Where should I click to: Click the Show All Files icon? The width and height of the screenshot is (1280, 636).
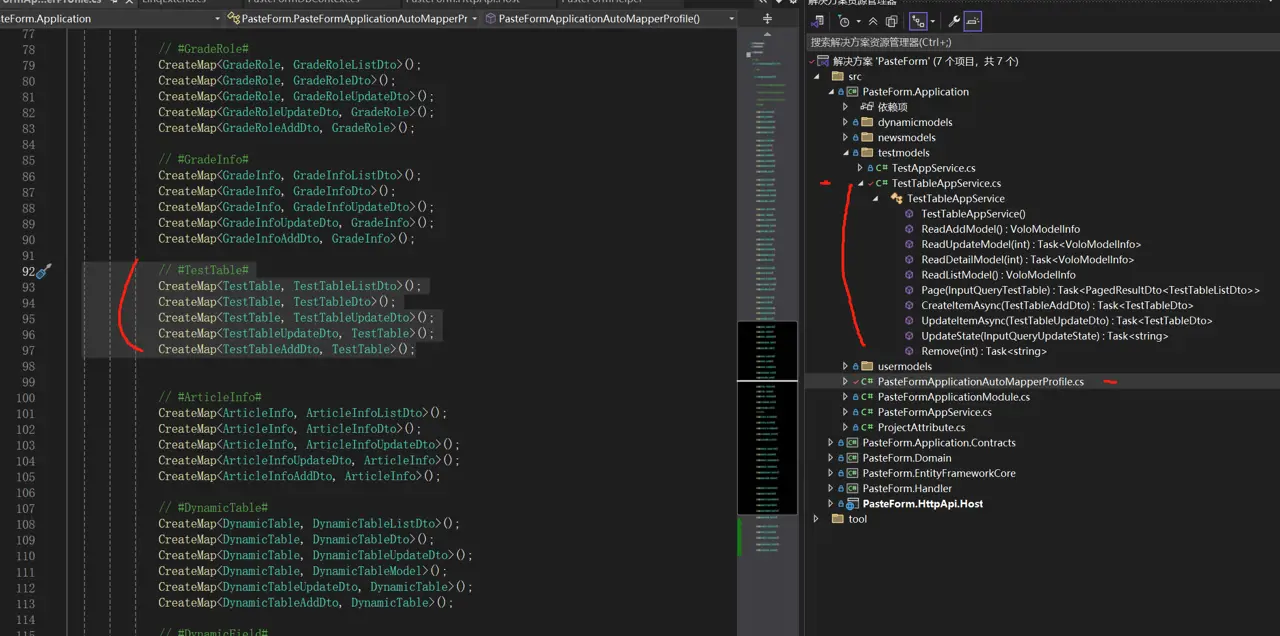pos(891,21)
